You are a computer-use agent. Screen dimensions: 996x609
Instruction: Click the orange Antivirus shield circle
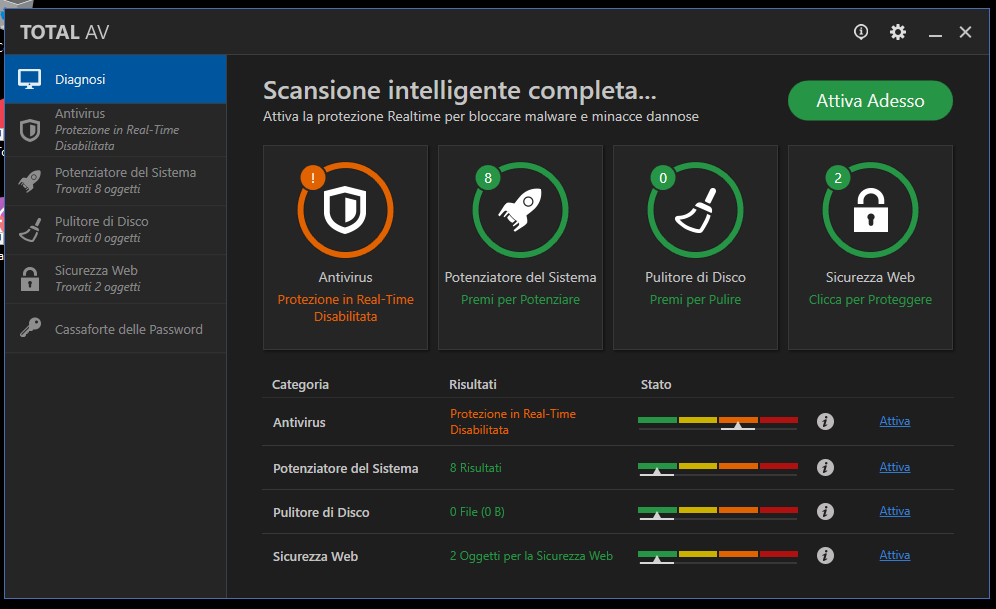pyautogui.click(x=345, y=211)
